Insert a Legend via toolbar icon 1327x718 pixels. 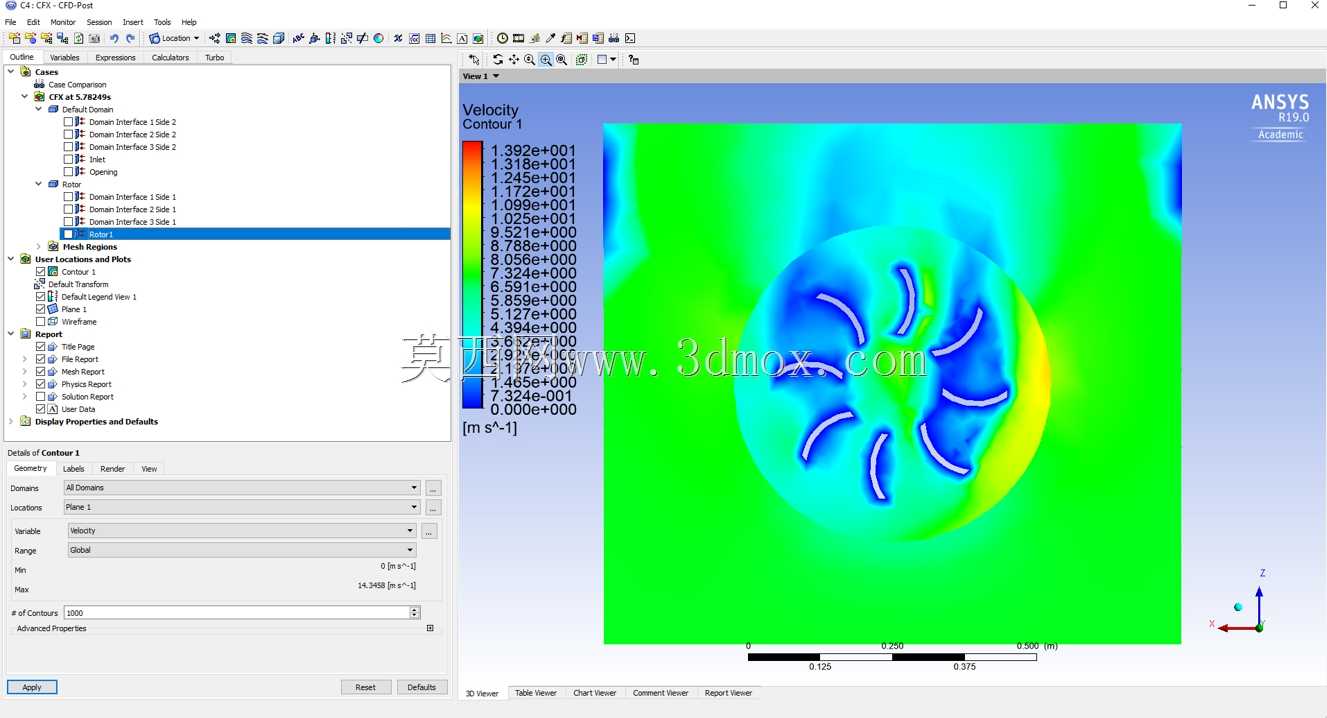coord(330,38)
